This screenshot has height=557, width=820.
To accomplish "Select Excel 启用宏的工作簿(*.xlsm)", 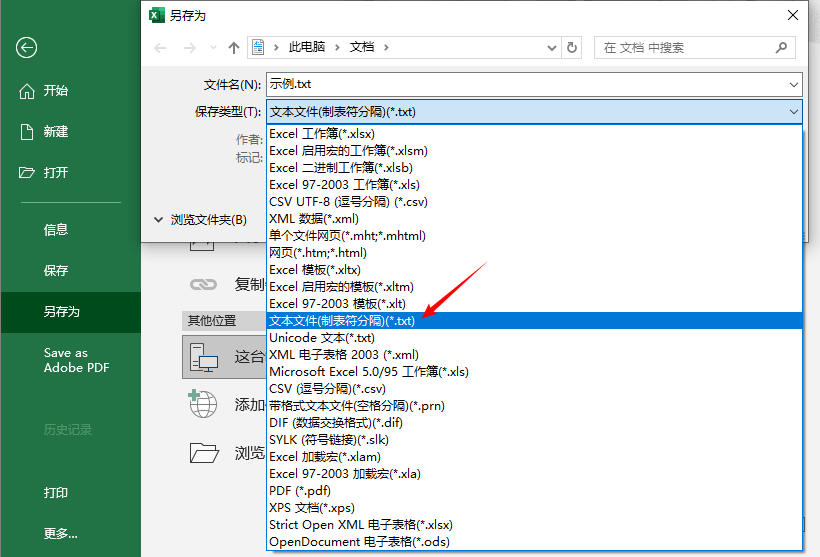I will click(534, 151).
